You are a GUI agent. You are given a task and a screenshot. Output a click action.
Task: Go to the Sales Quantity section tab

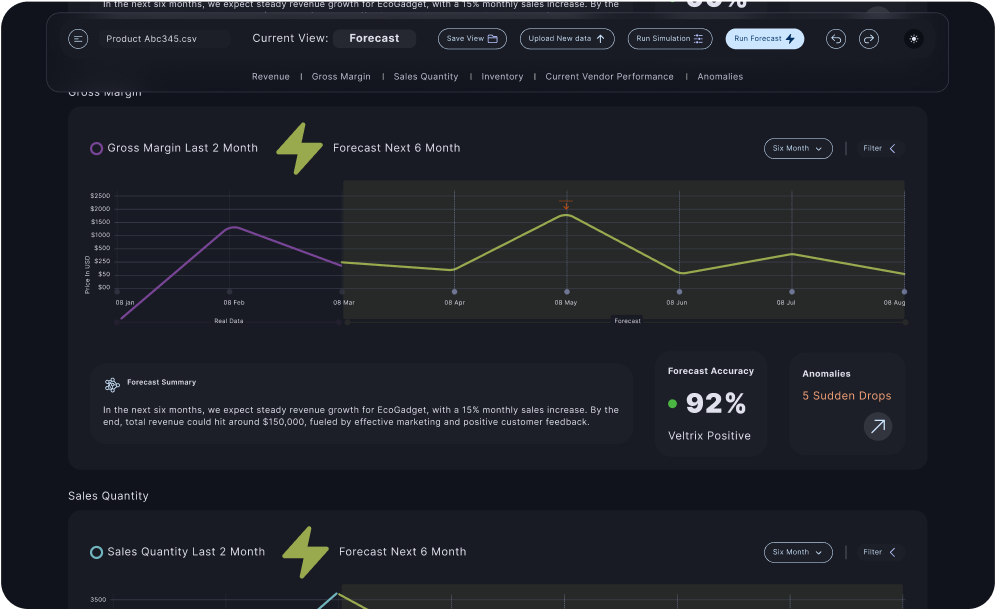point(426,76)
